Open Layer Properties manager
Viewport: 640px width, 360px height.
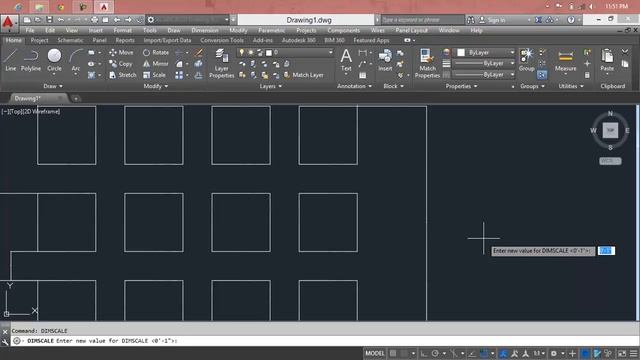click(222, 63)
